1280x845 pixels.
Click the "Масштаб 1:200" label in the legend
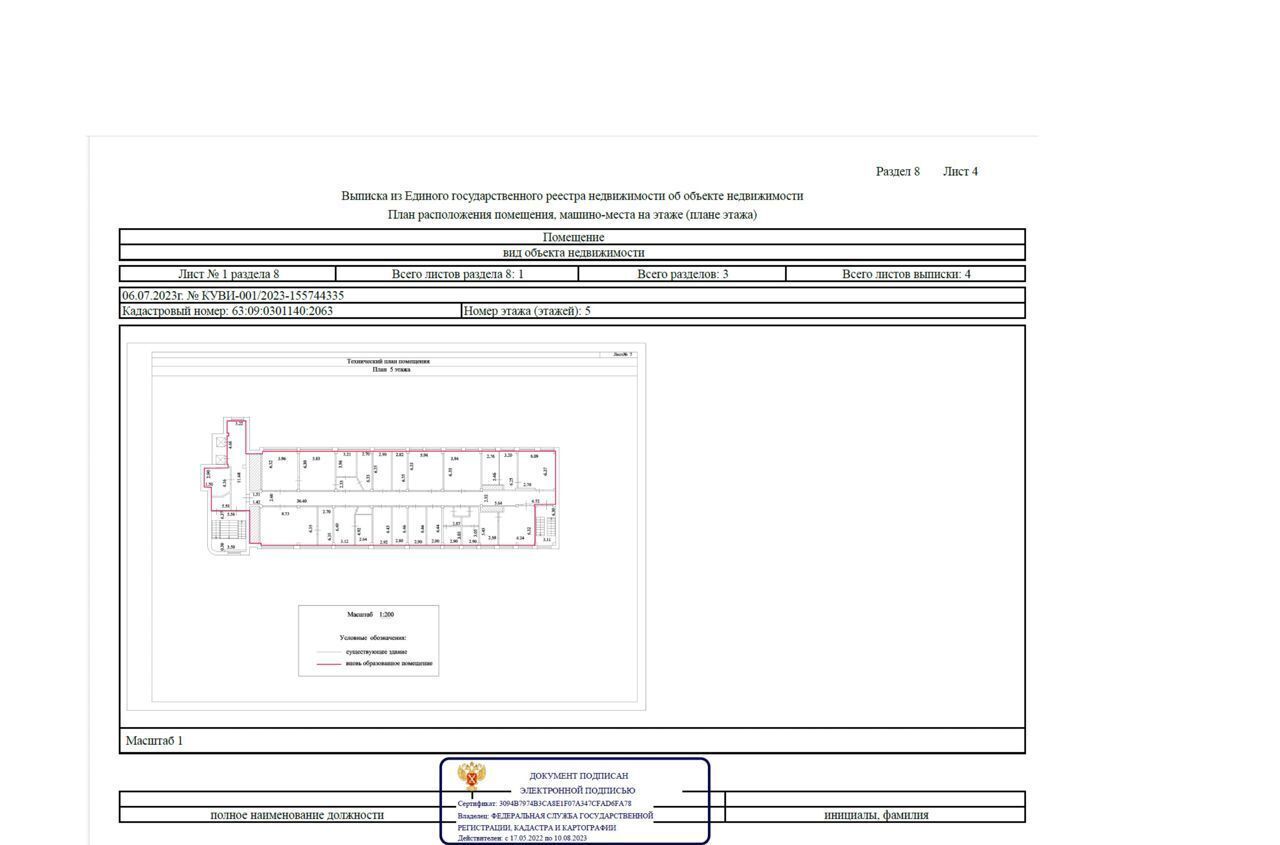pos(370,615)
